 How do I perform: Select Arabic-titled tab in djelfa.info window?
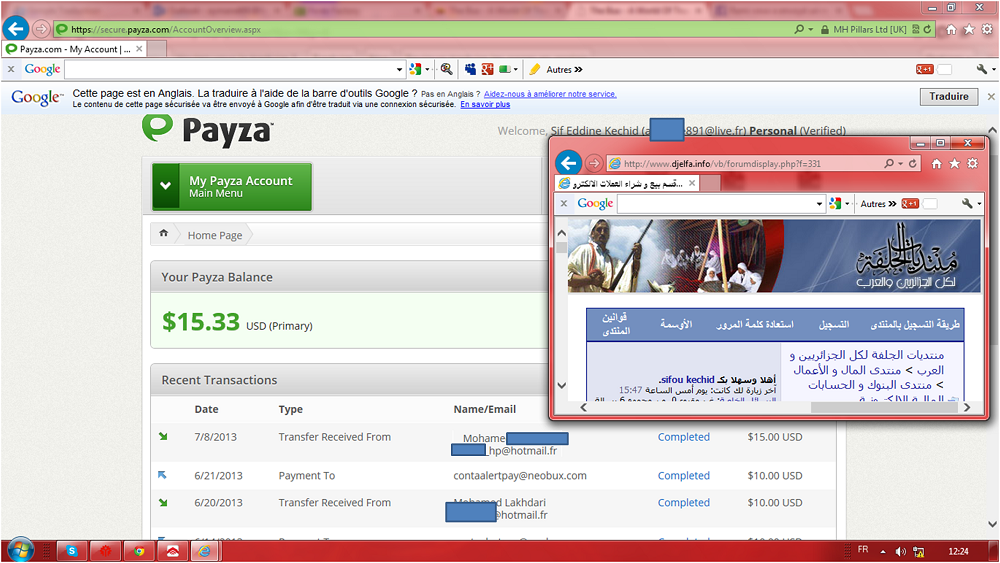click(628, 184)
